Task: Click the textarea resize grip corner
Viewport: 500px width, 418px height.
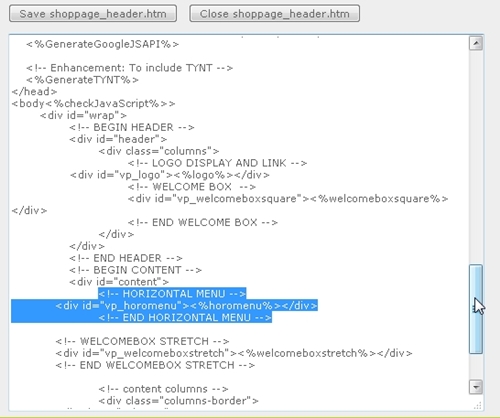Action: [478, 405]
